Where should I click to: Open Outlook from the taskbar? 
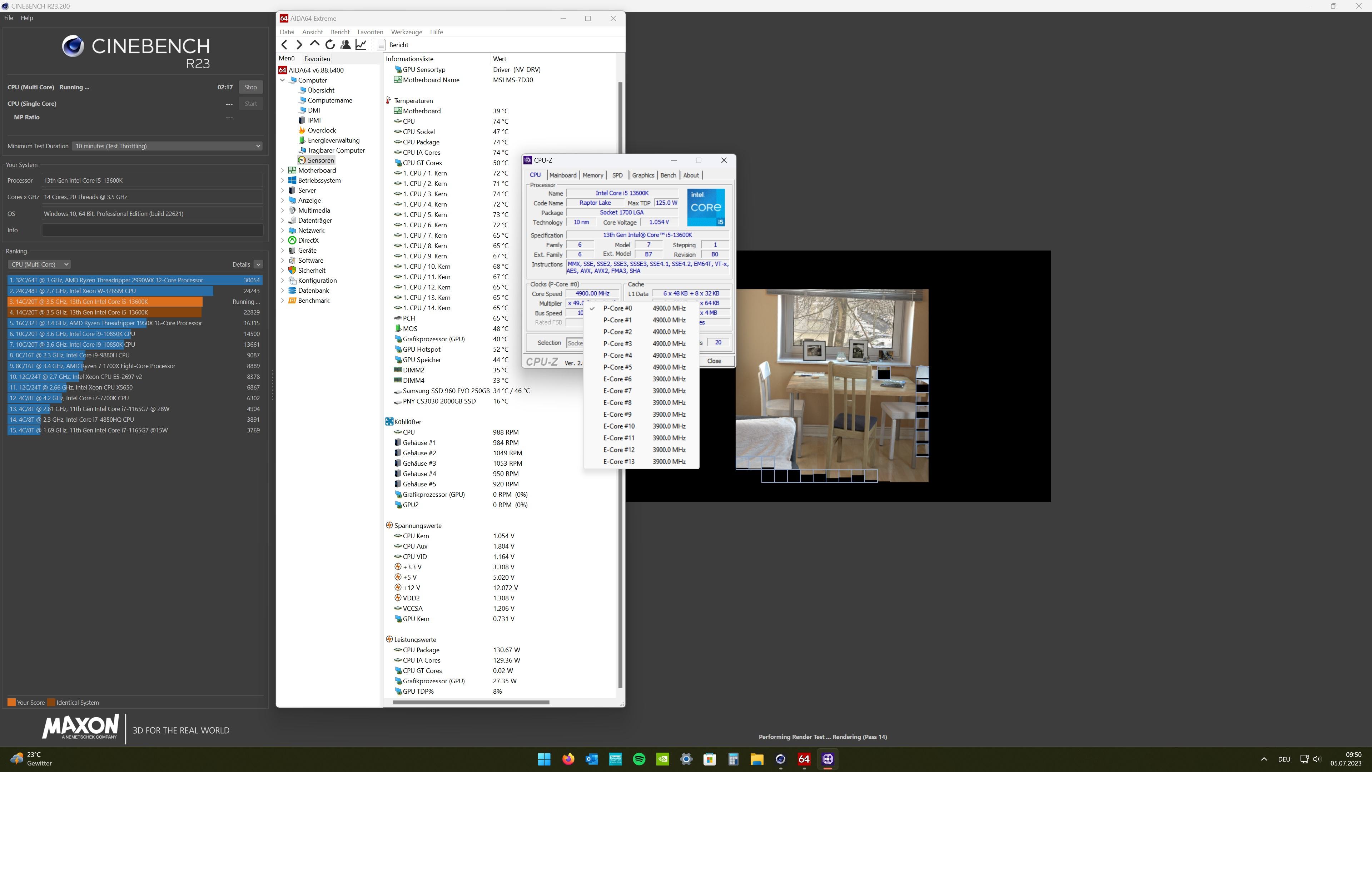click(592, 759)
